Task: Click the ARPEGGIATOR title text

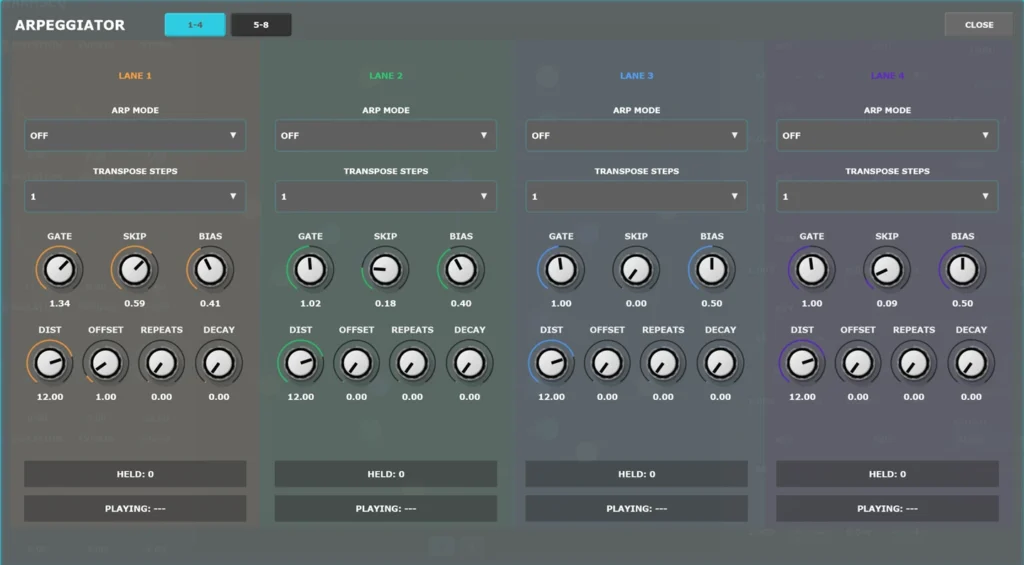Action: (x=70, y=25)
